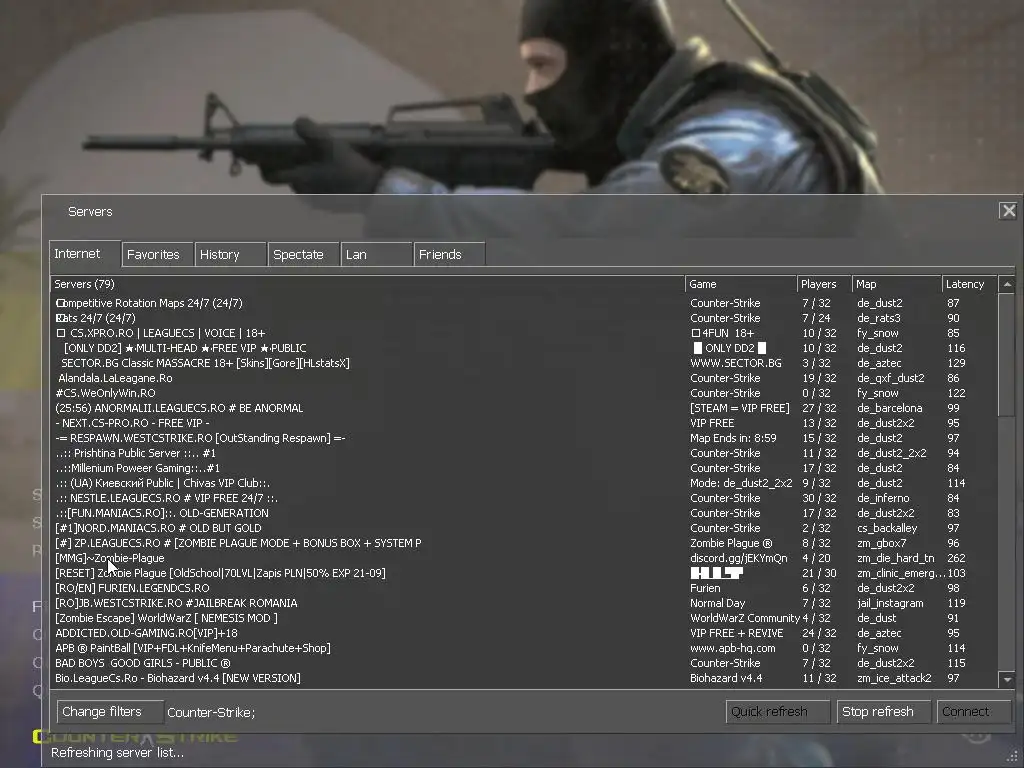Select RESPAWN.WESTCSTRIKE.RO server row
Screen dimensions: 1024x768
coord(524,438)
